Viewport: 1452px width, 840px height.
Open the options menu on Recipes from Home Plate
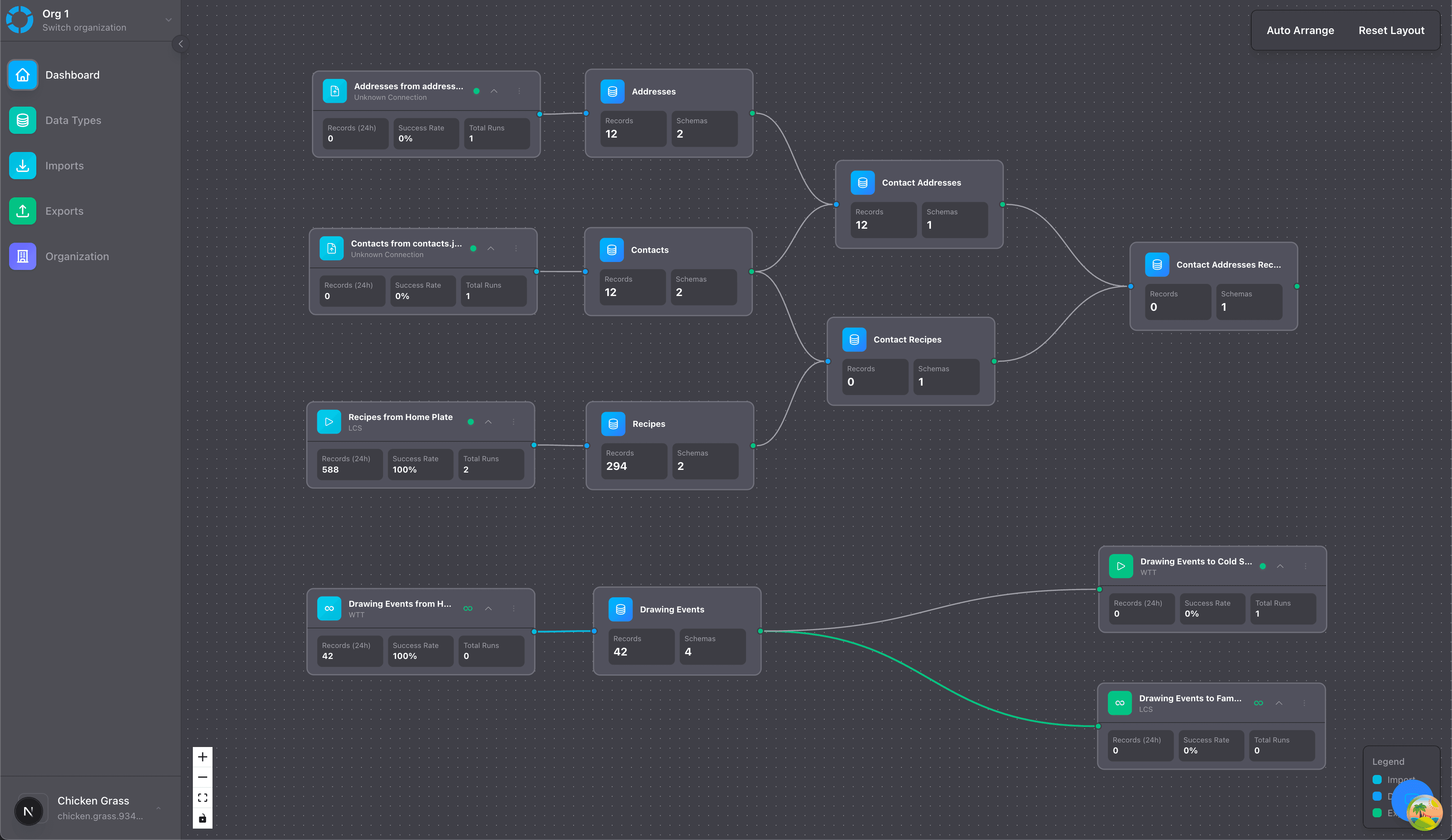(x=514, y=421)
